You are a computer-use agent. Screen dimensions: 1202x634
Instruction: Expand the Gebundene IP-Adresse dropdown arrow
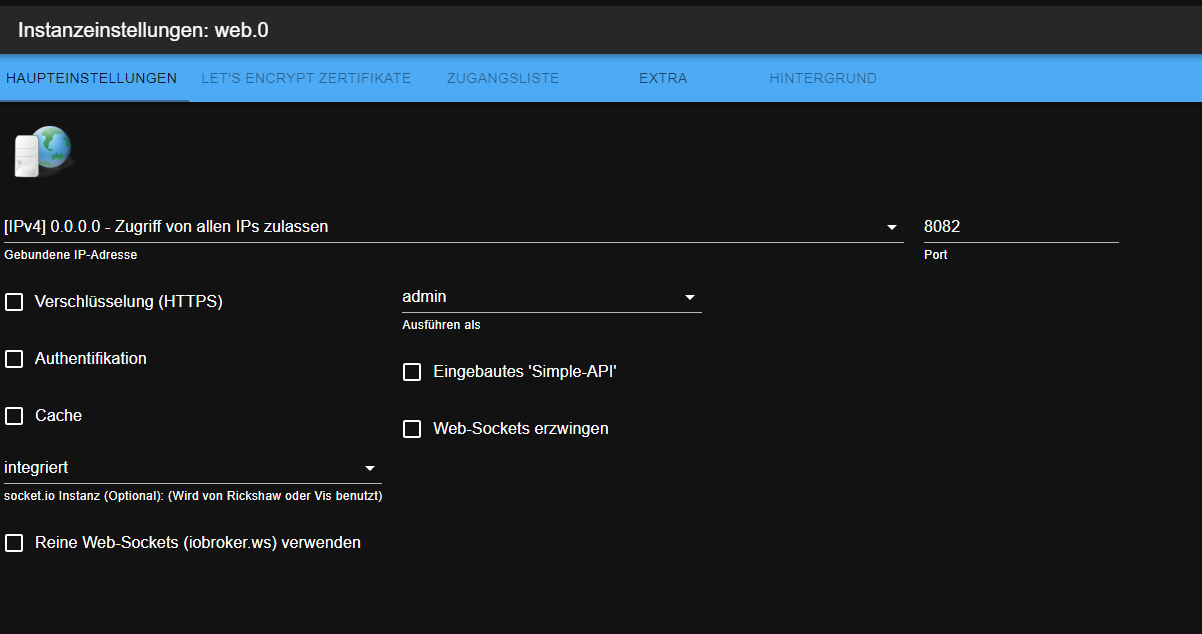892,228
